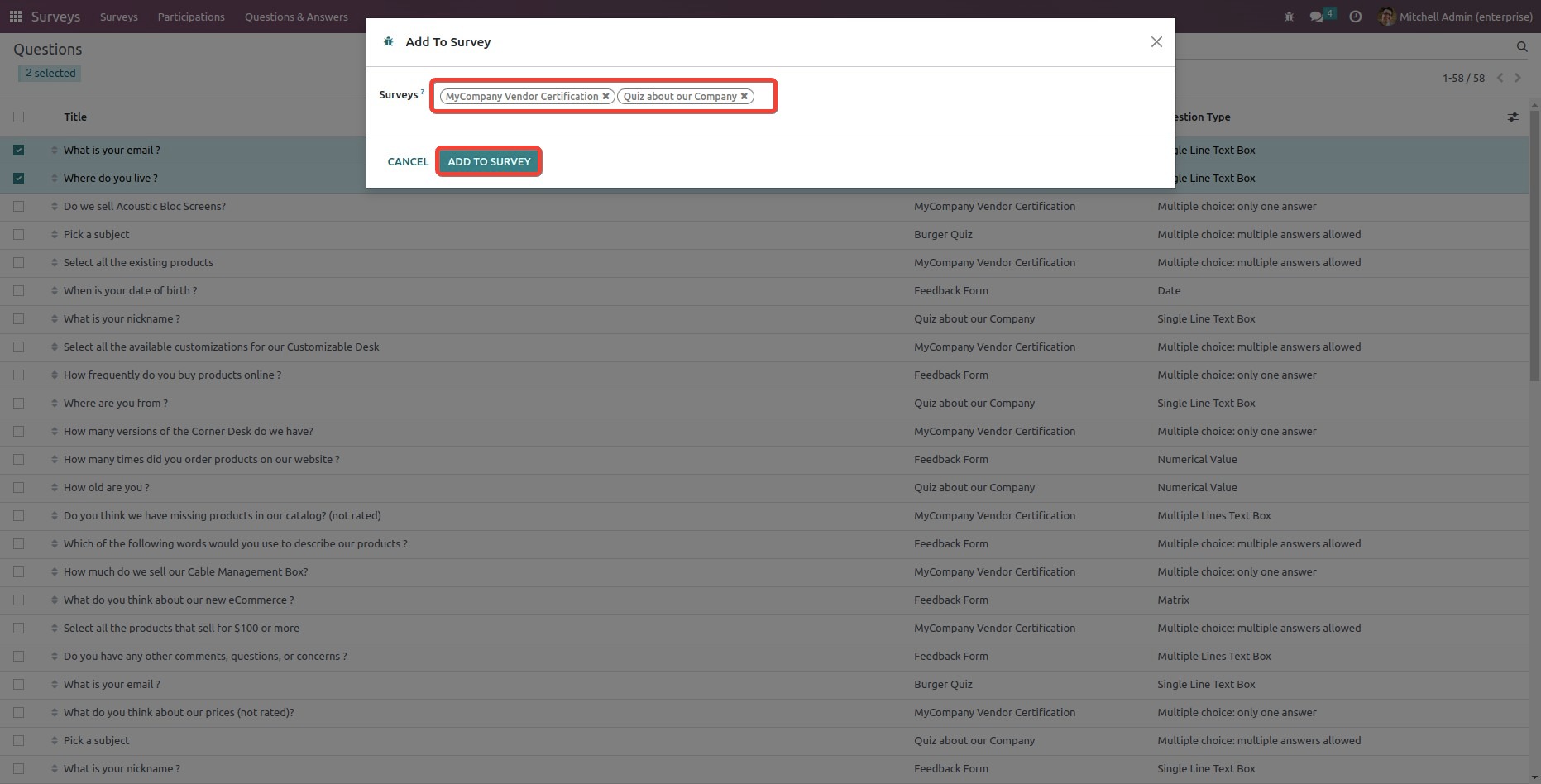Screen dimensions: 1541x784
Task: Open the apps grid home menu
Action: coord(15,17)
